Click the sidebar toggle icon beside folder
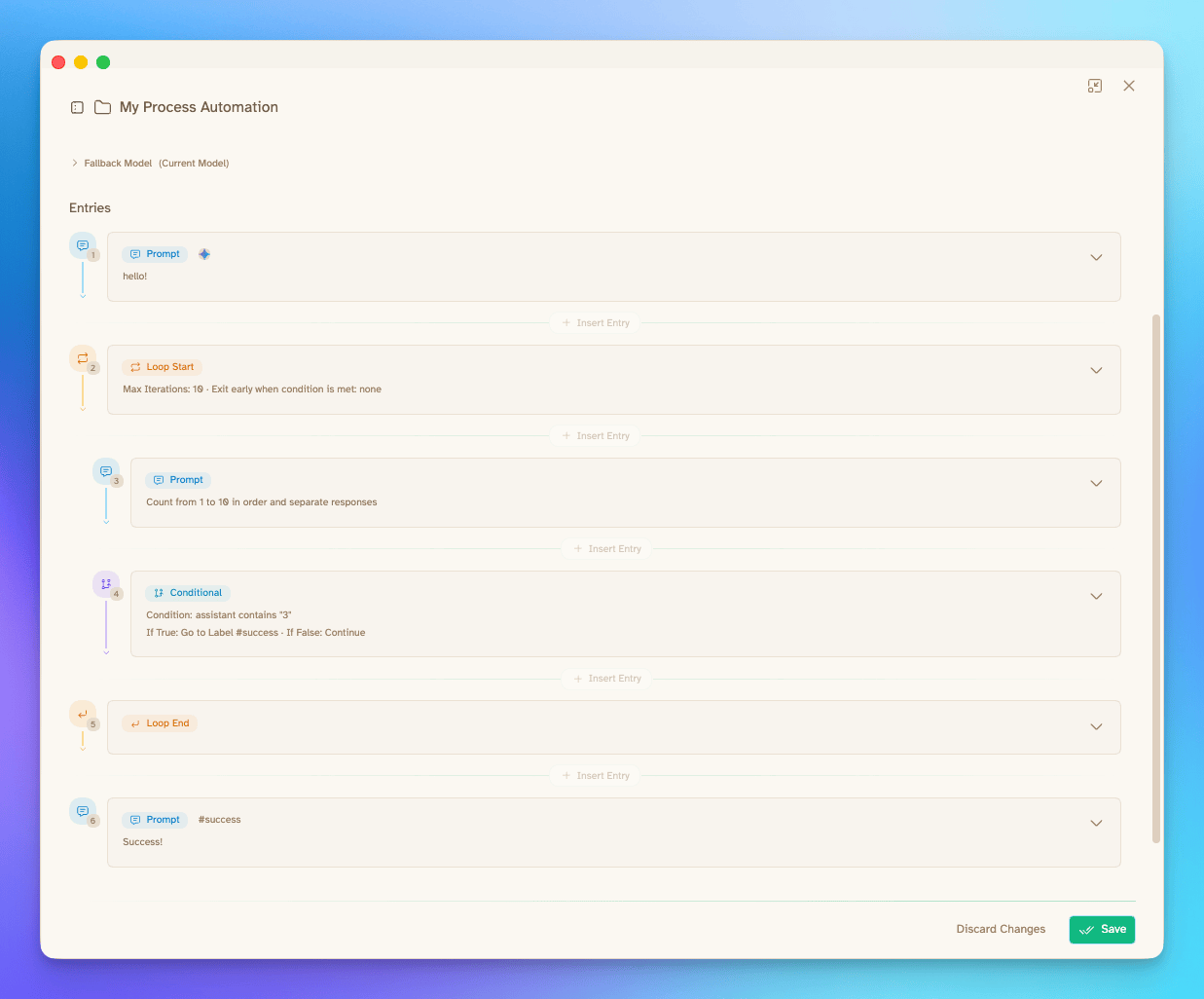 click(77, 107)
